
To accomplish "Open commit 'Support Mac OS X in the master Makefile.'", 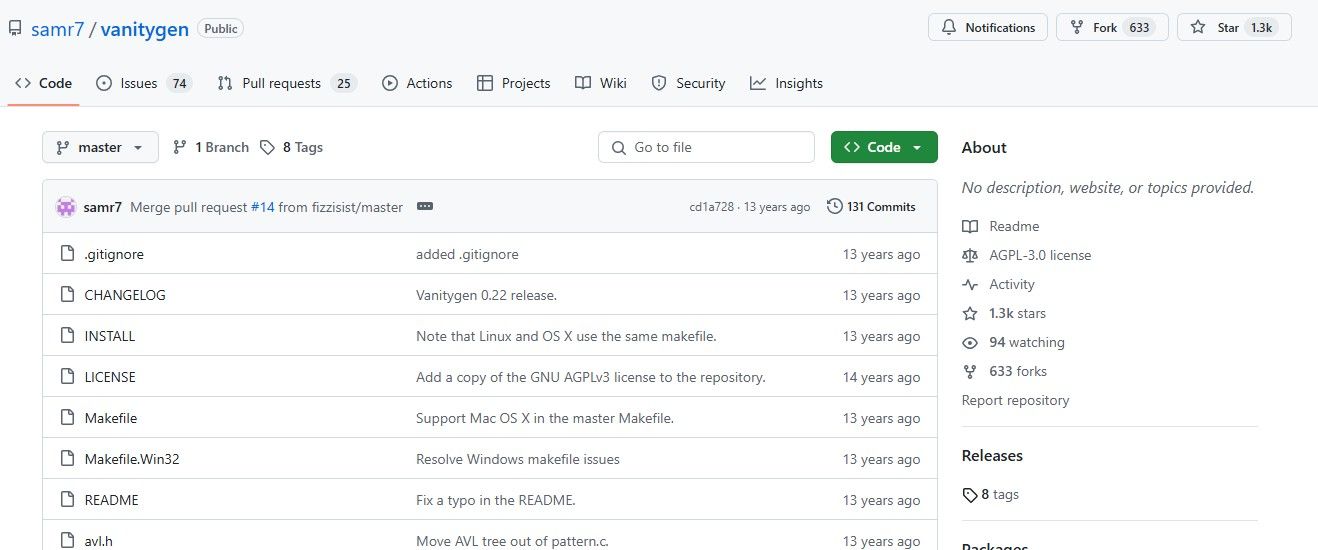I will [x=545, y=418].
